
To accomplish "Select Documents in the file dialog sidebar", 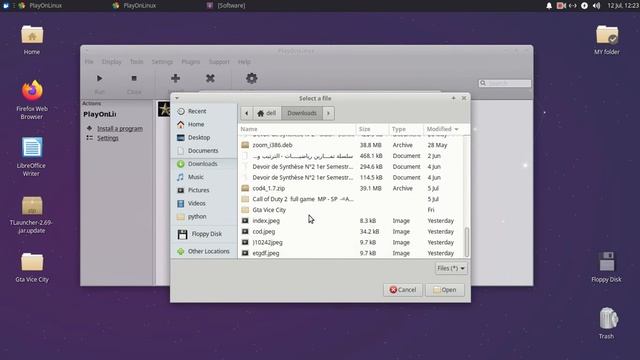I will 204,151.
